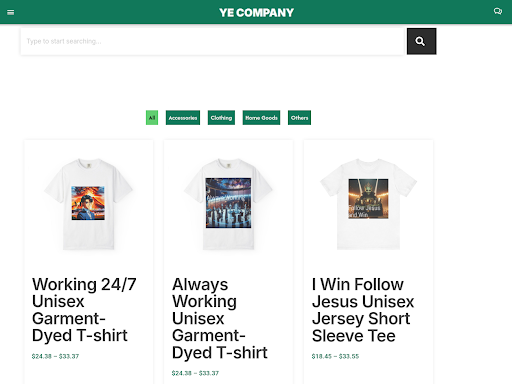Click the green header bar

[x=256, y=12]
